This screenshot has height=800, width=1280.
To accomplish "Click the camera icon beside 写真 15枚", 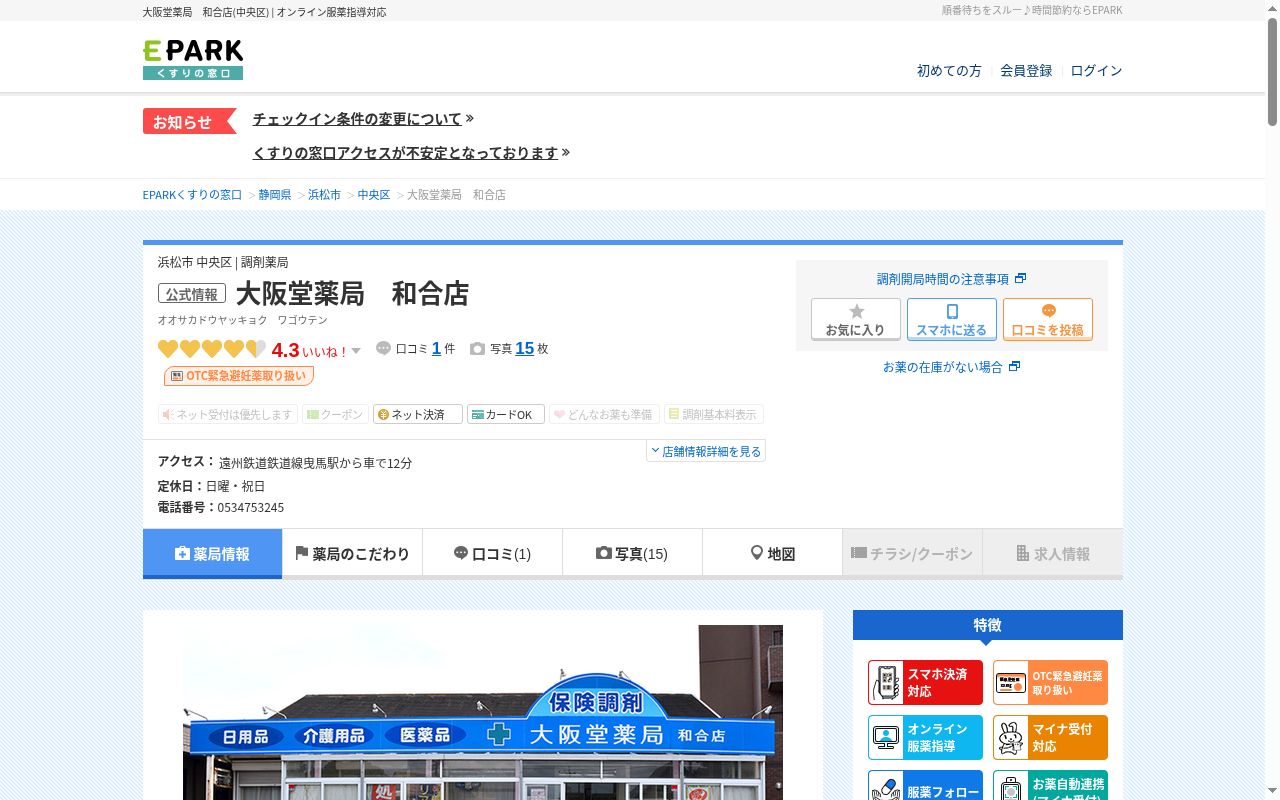I will click(x=478, y=349).
